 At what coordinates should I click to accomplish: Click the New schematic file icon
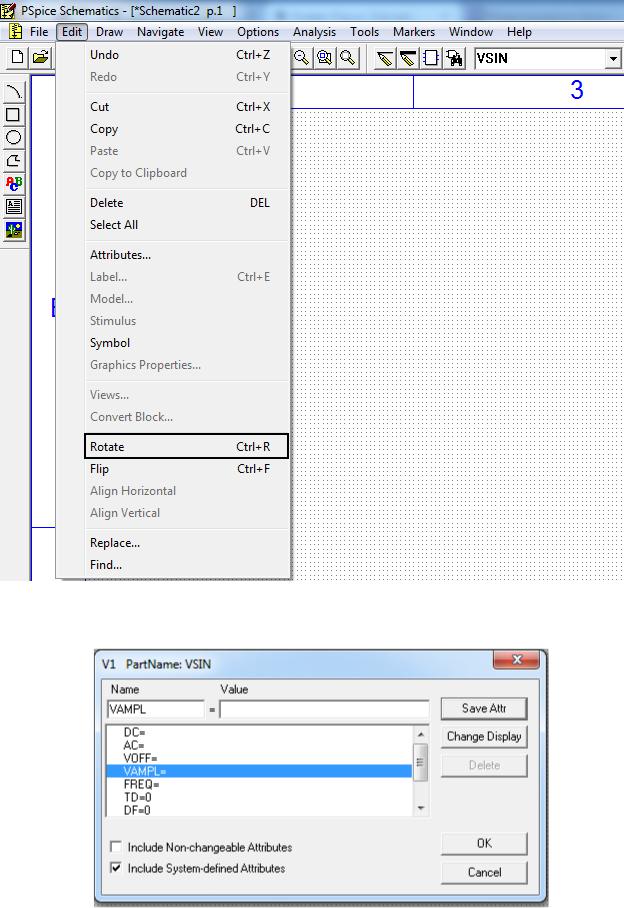17,57
